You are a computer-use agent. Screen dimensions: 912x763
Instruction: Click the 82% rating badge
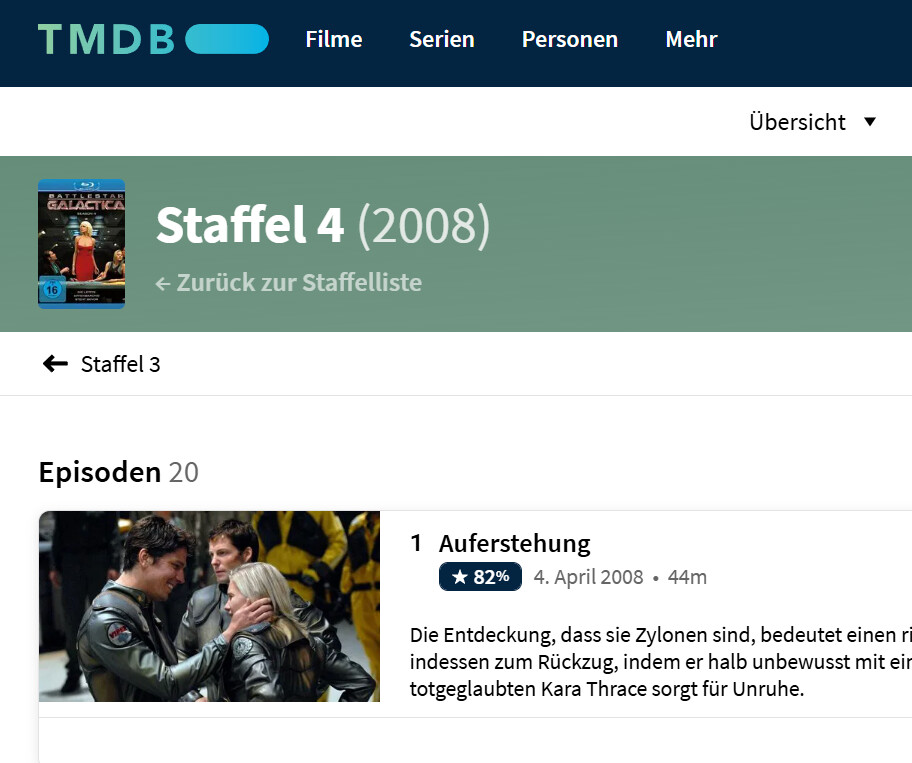click(480, 577)
